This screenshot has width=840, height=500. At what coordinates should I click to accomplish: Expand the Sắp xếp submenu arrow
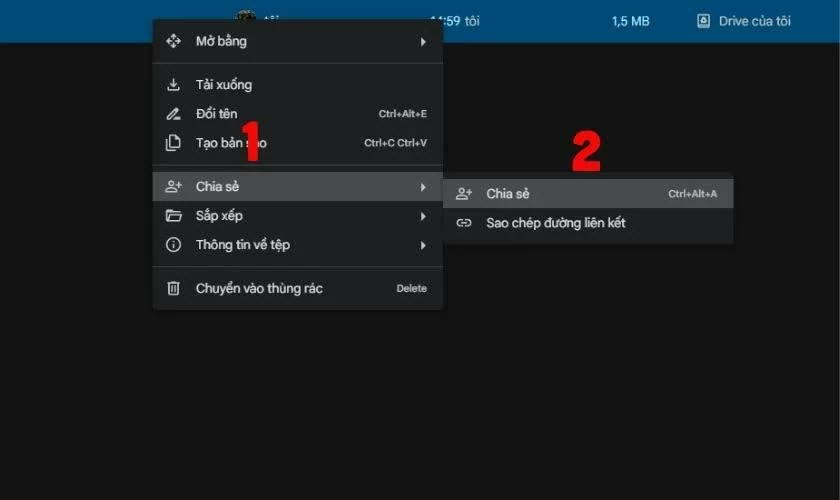(423, 216)
